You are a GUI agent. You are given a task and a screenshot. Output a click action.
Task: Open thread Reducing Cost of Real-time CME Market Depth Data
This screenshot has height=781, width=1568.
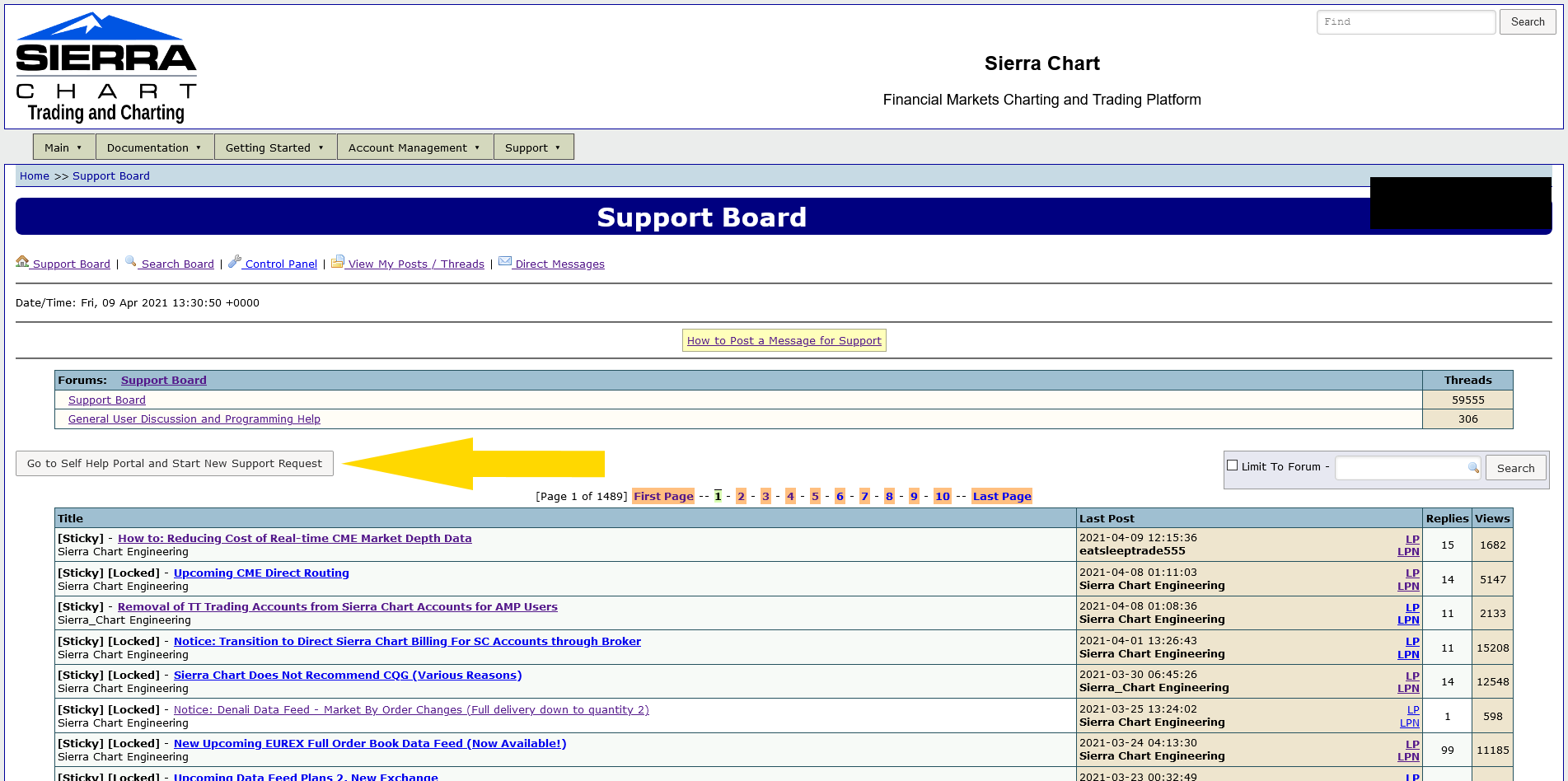click(295, 539)
